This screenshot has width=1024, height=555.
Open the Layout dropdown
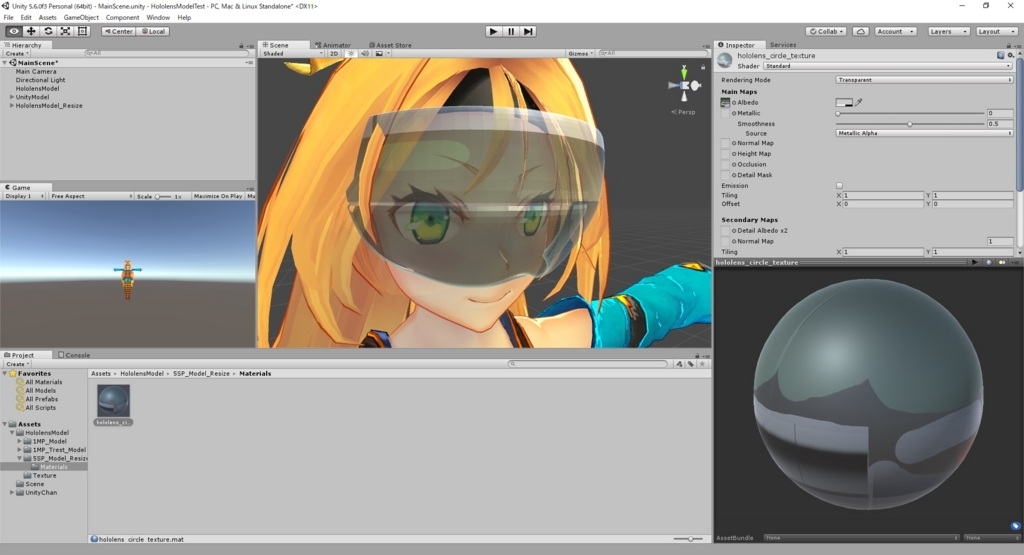996,31
